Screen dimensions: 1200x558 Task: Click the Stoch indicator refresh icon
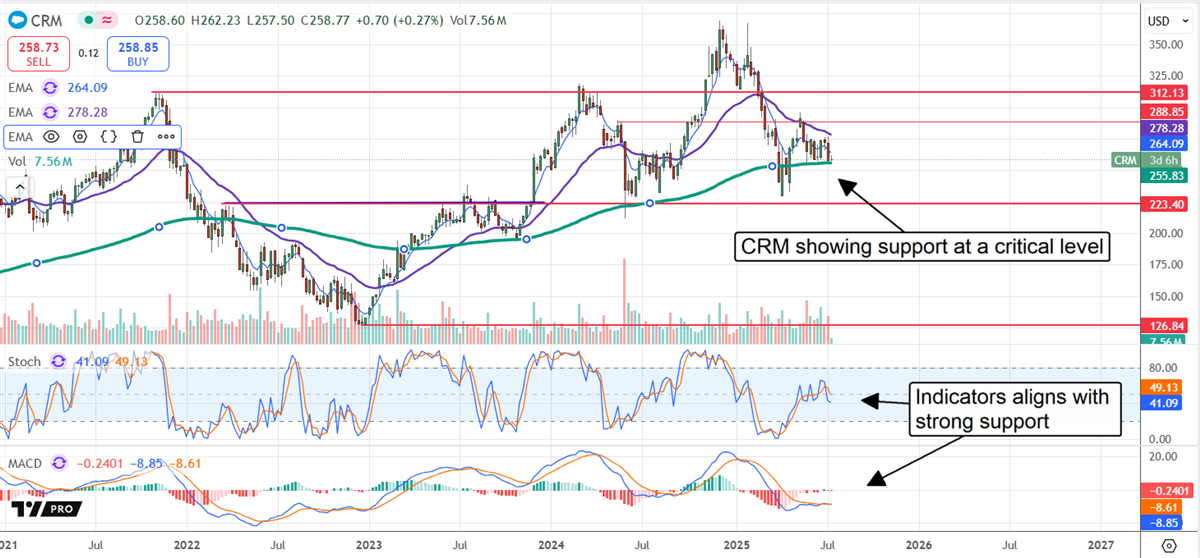58,361
